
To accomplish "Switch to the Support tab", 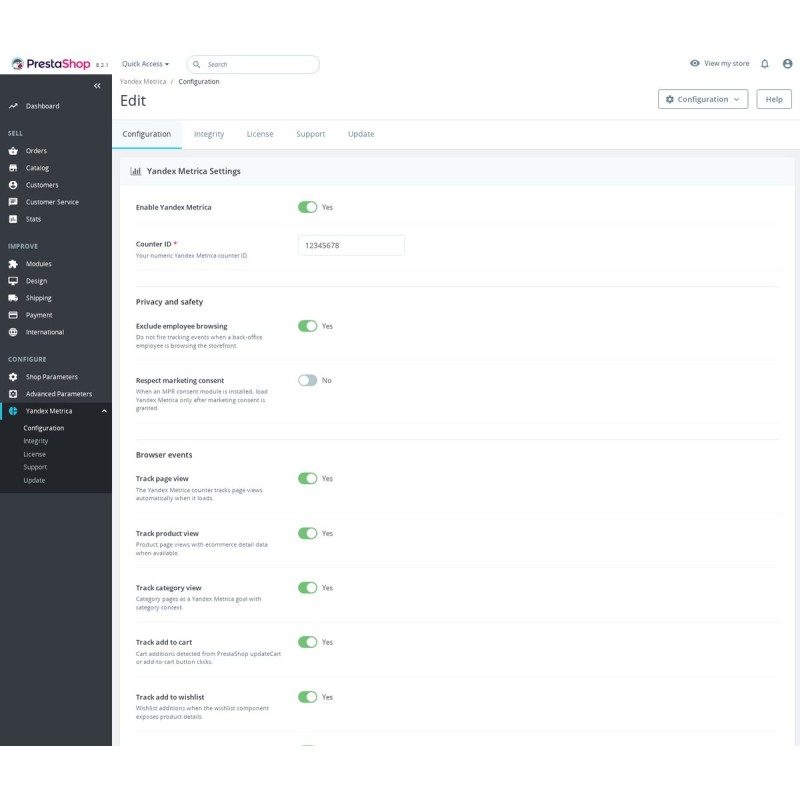I will pyautogui.click(x=311, y=134).
